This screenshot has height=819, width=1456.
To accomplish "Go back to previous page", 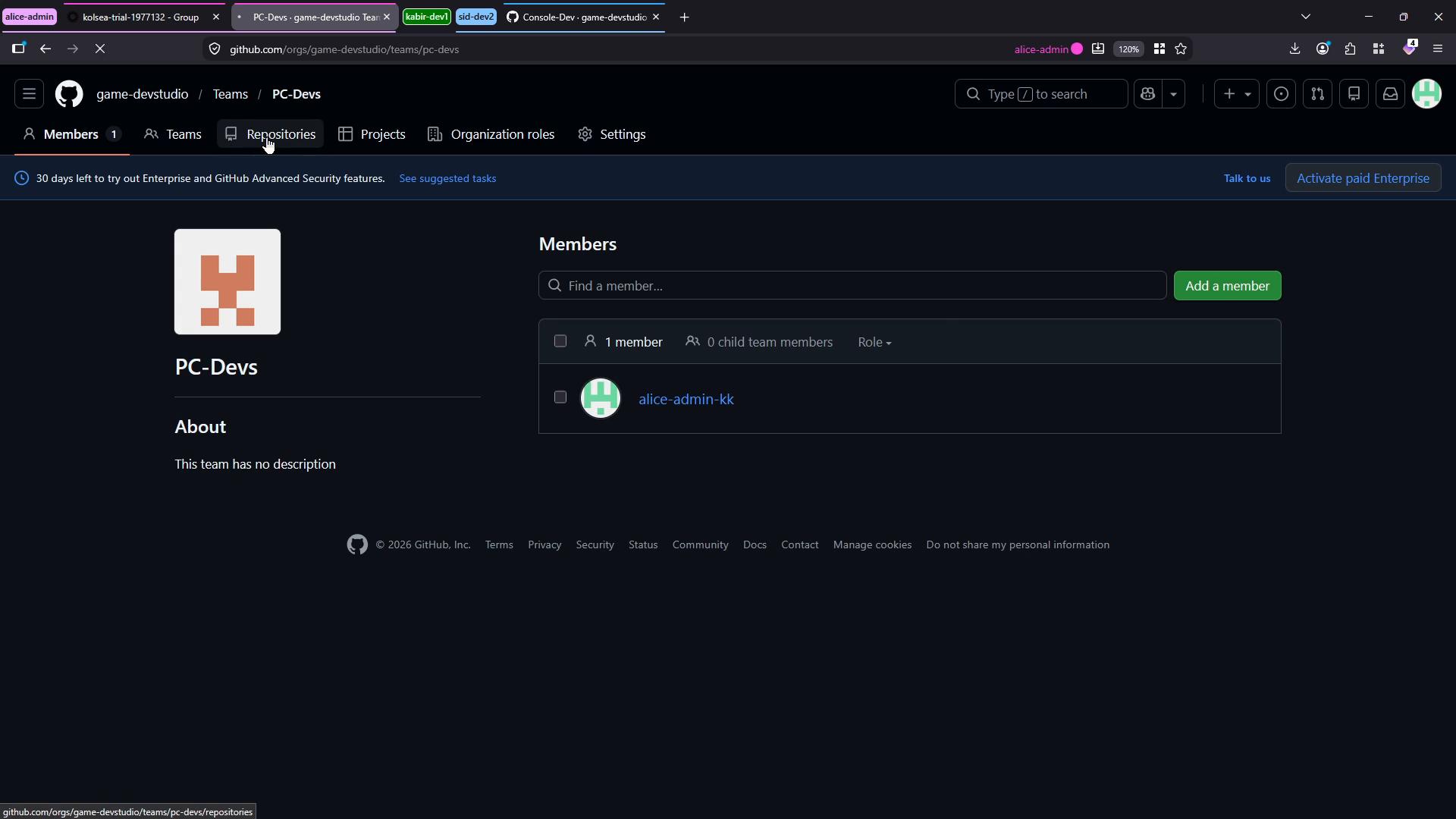I will (x=45, y=49).
